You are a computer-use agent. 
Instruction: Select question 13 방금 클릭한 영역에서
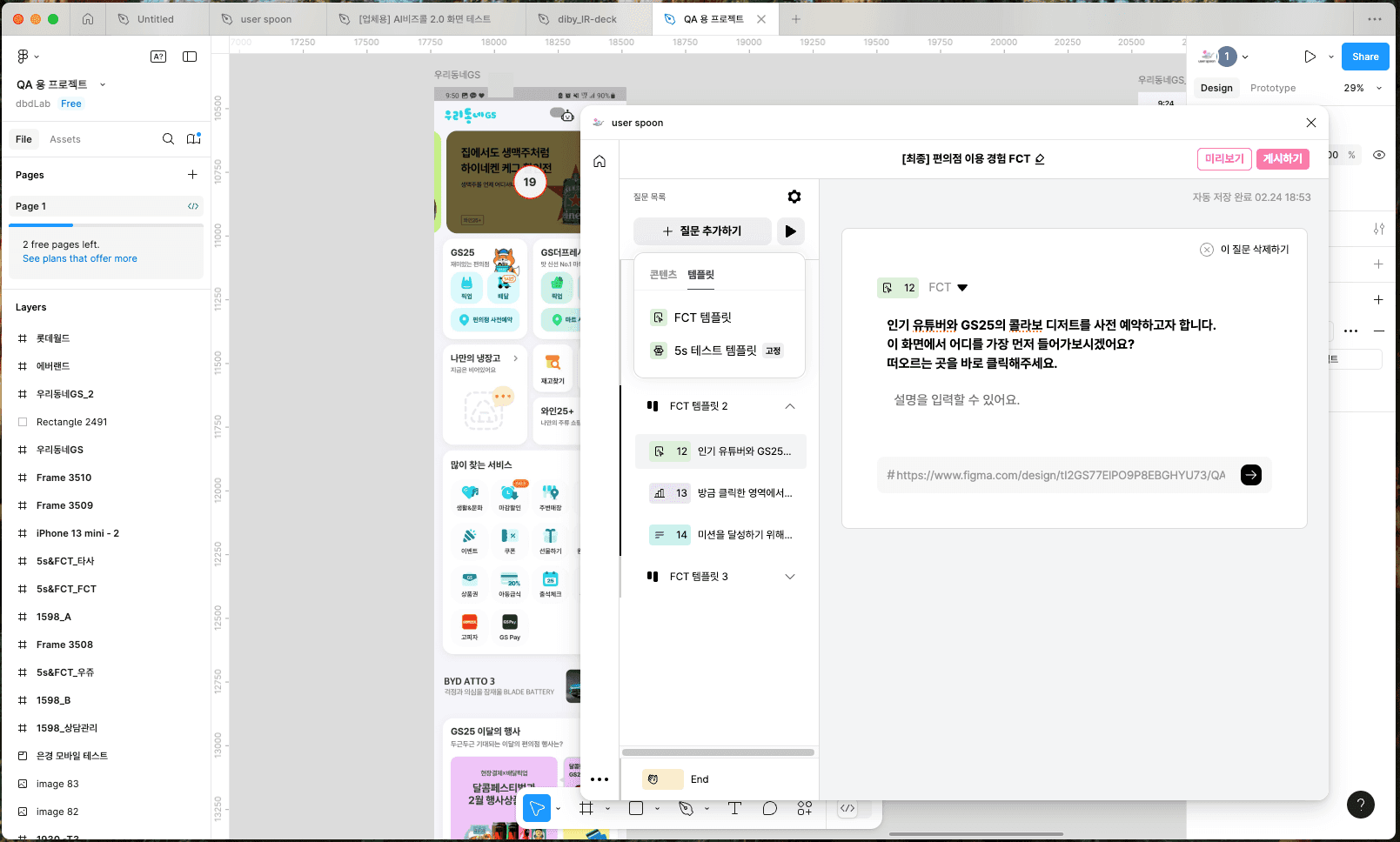point(720,493)
